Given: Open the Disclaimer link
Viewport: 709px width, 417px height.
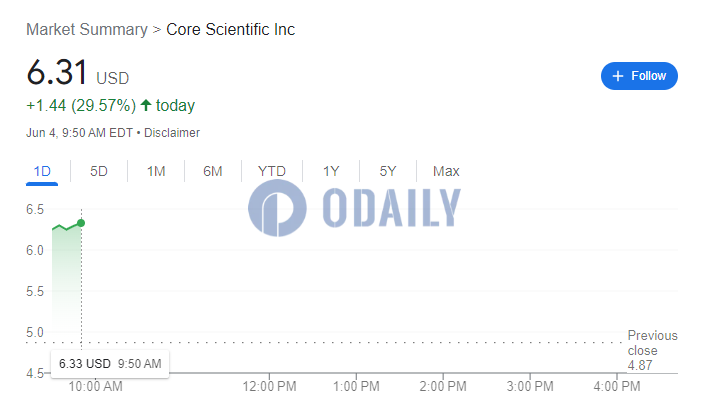Looking at the screenshot, I should (172, 133).
